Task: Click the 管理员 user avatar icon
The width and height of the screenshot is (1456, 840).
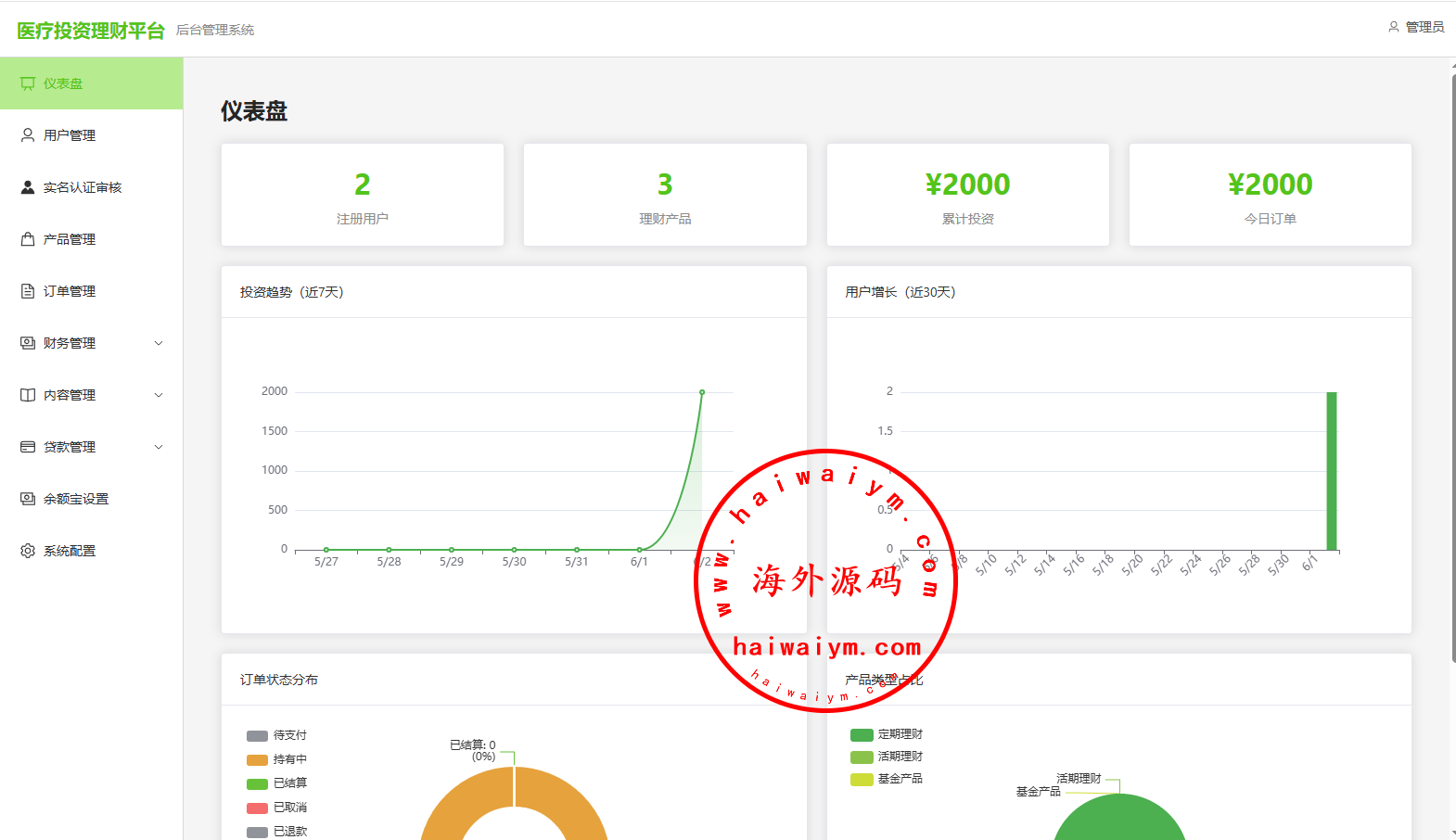Action: click(x=1393, y=27)
